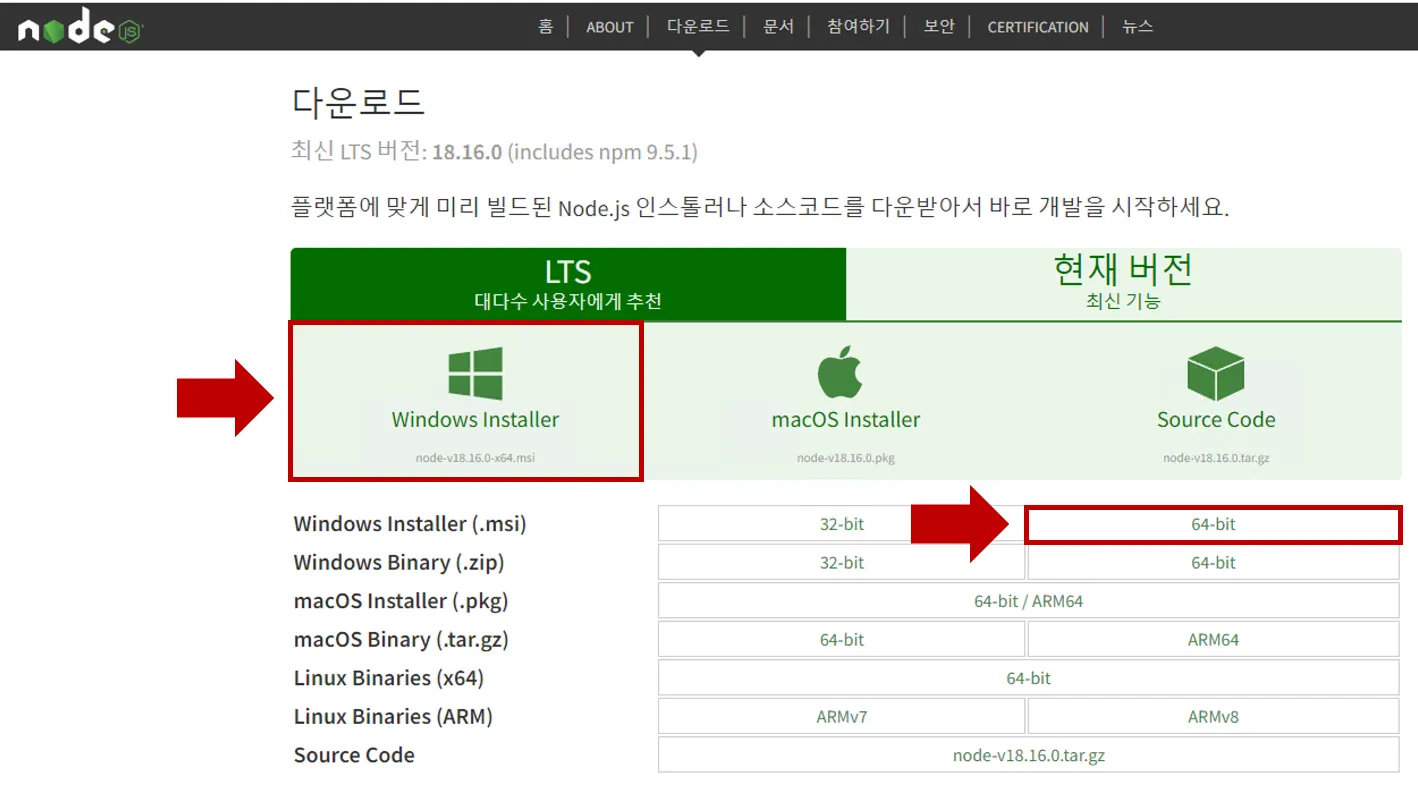The height and width of the screenshot is (796, 1418).
Task: Download macOS Binary (.tar.gz) 64-bit
Action: 842,639
